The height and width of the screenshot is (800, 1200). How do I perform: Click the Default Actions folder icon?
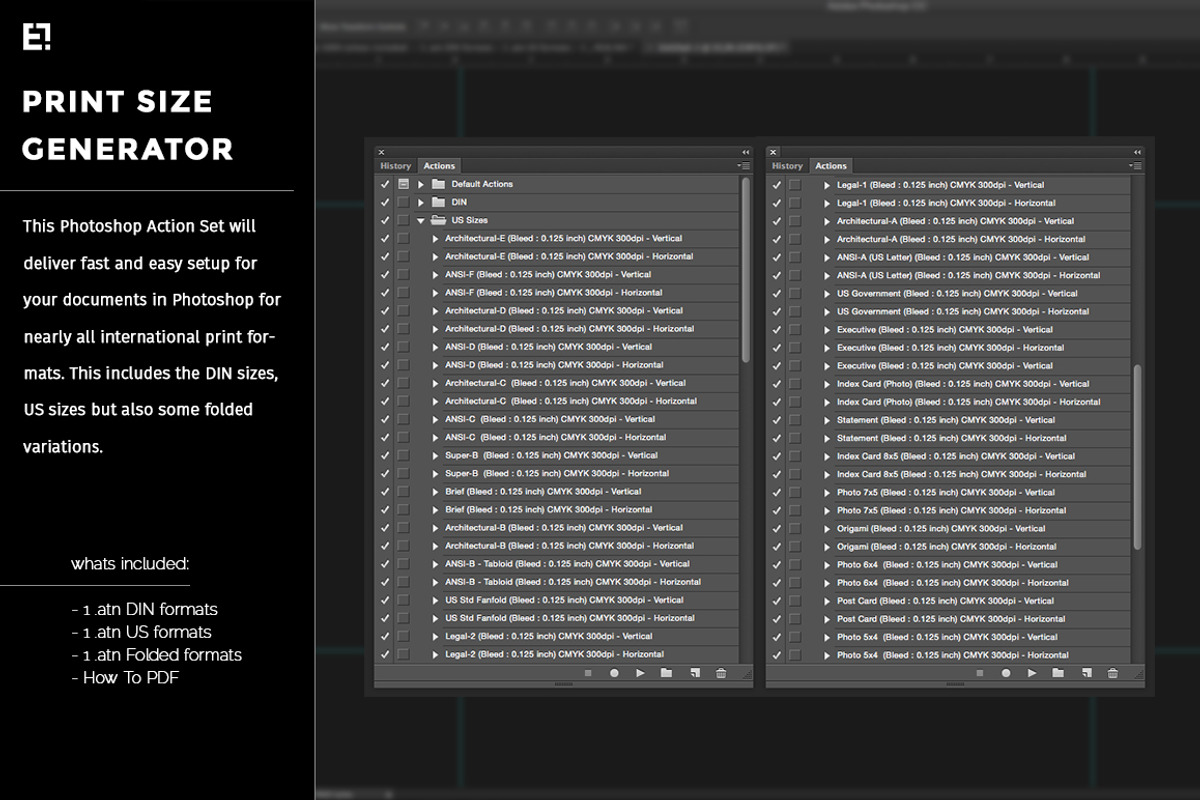pos(437,184)
